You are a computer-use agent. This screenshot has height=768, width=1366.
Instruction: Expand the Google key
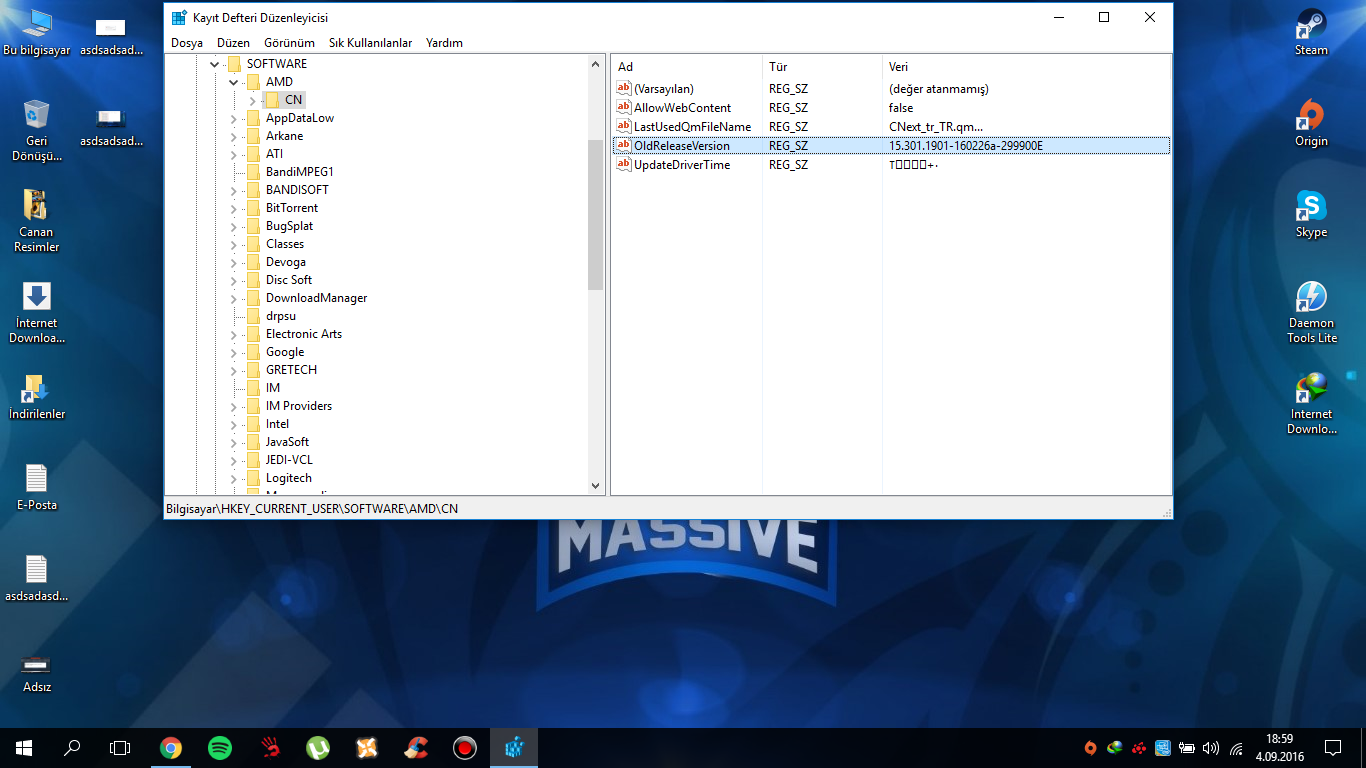[x=233, y=352]
